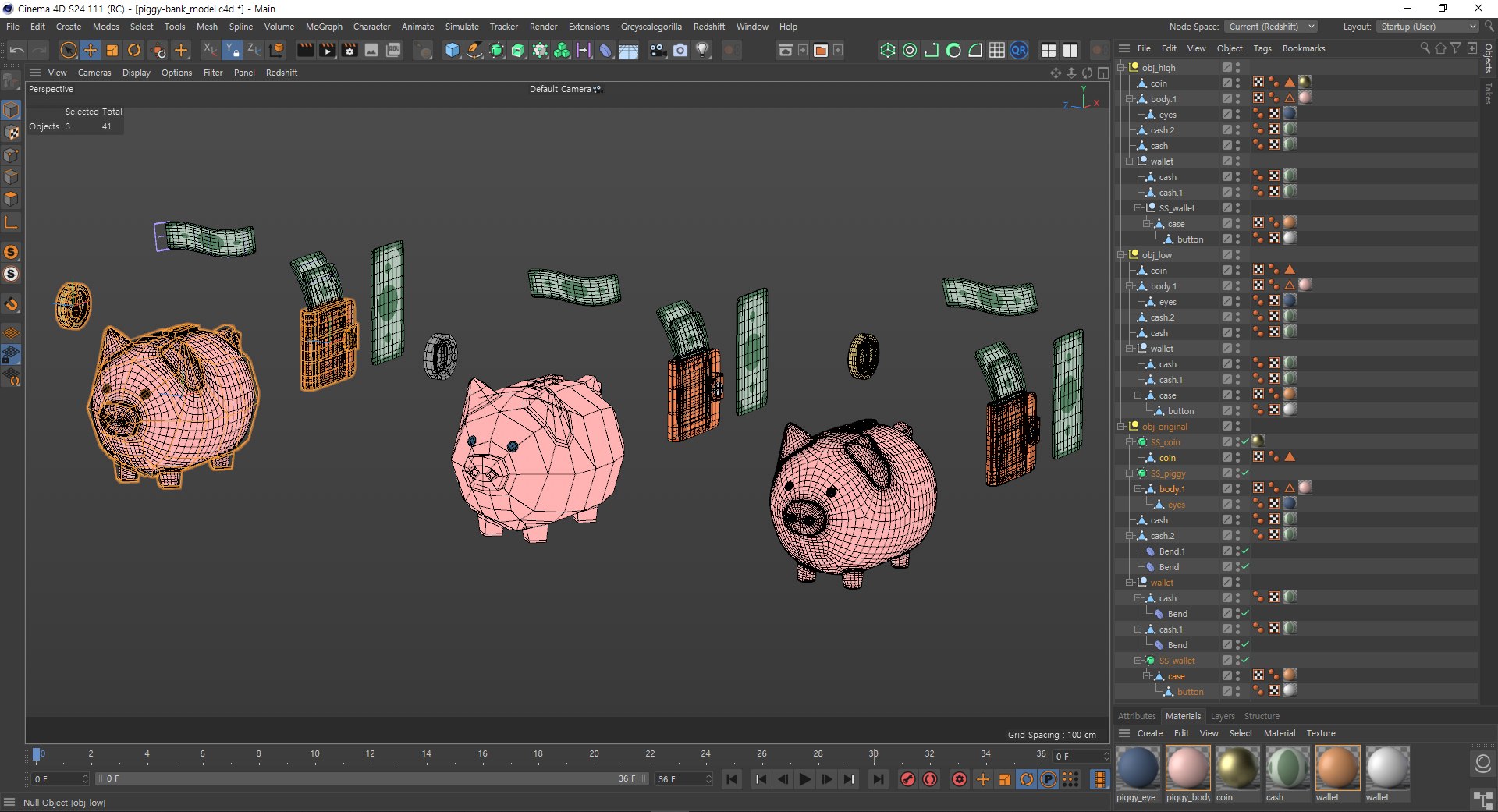The width and height of the screenshot is (1498, 812).
Task: Activate the Rotate tool
Action: coord(134,51)
